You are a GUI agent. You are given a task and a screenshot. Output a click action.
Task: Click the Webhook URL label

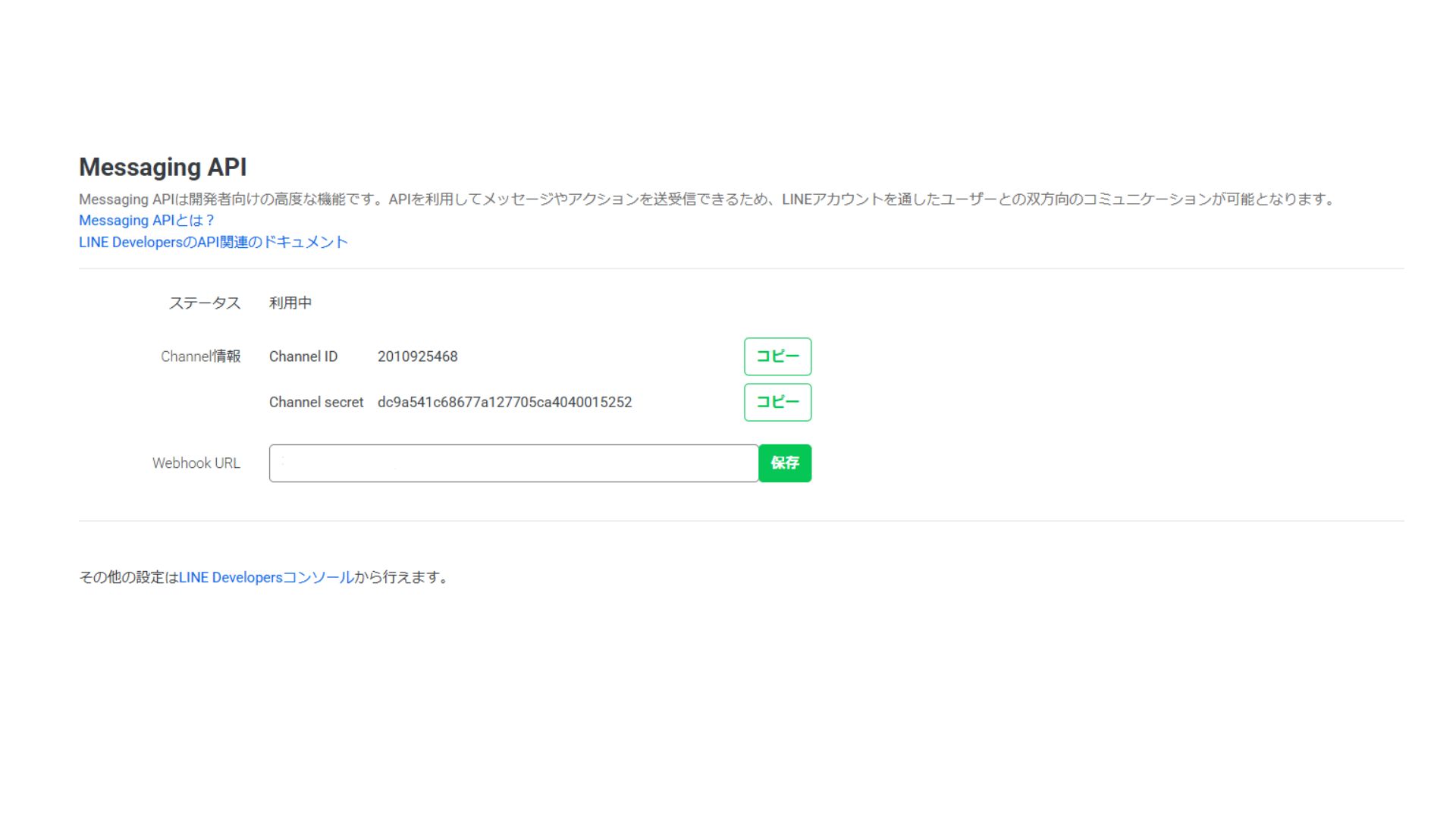(196, 463)
